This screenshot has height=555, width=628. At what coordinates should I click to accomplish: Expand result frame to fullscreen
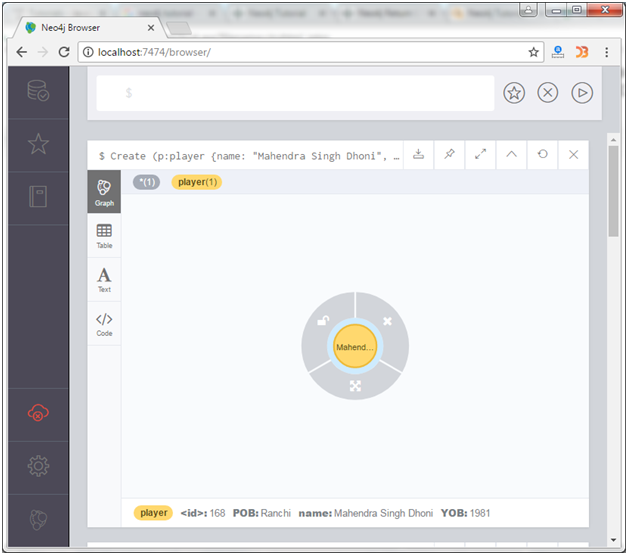pyautogui.click(x=480, y=155)
